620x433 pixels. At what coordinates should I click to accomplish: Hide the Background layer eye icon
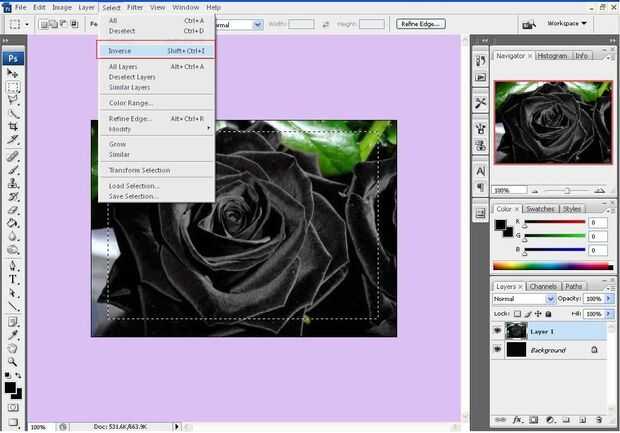(x=497, y=349)
